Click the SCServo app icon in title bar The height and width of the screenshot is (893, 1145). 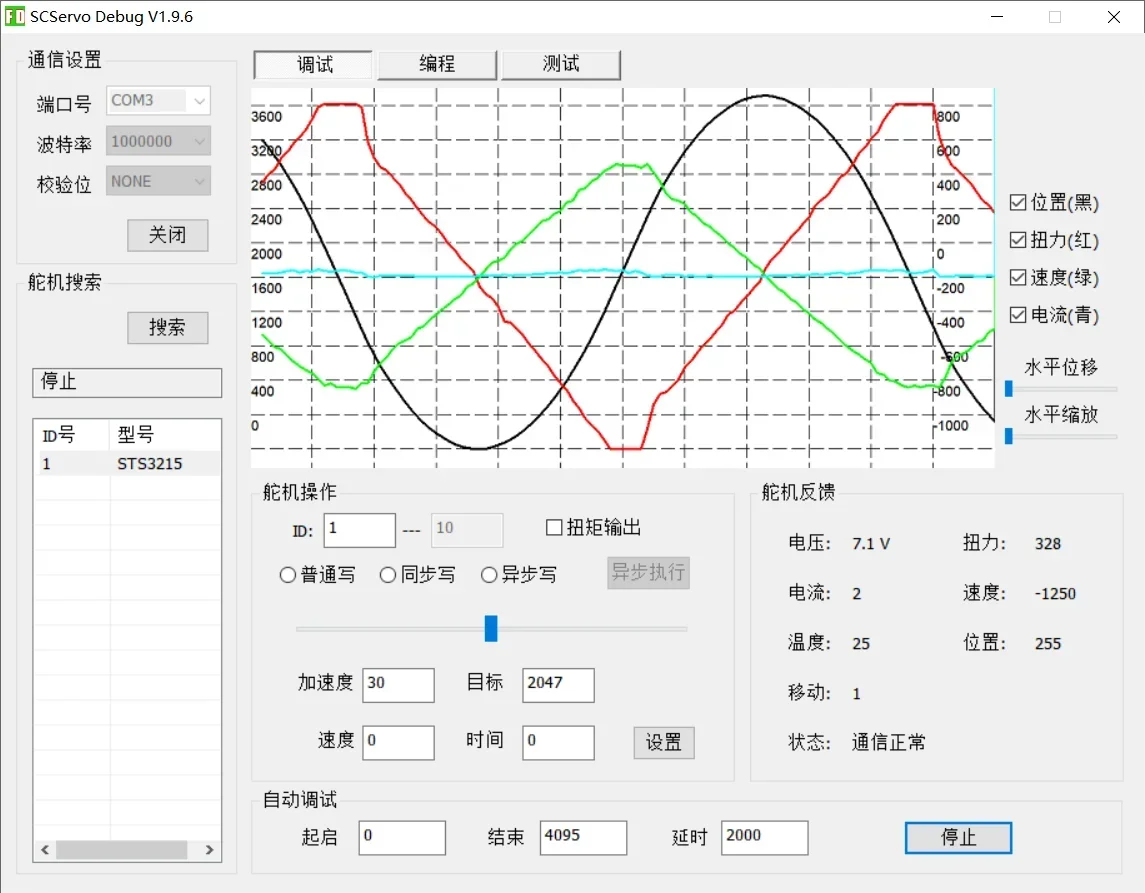coord(14,16)
